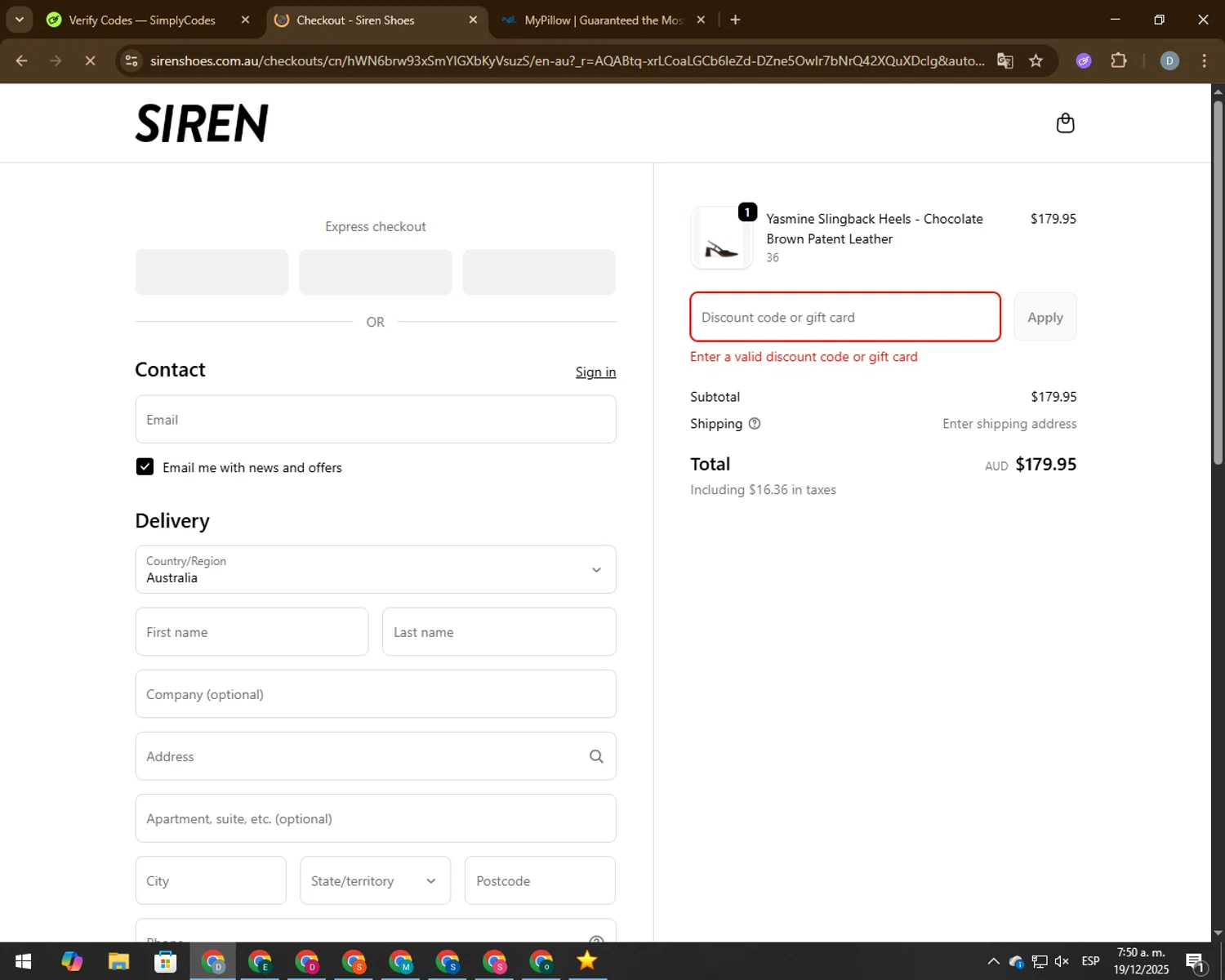
Task: Focus the Discount code or gift card field
Action: (x=845, y=317)
